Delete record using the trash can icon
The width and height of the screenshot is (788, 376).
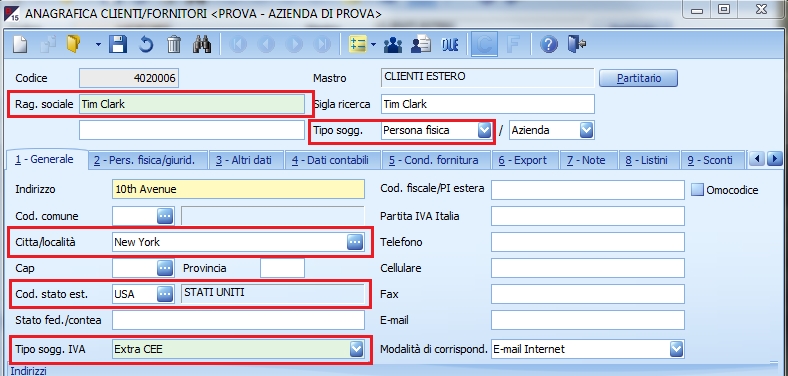[x=174, y=45]
